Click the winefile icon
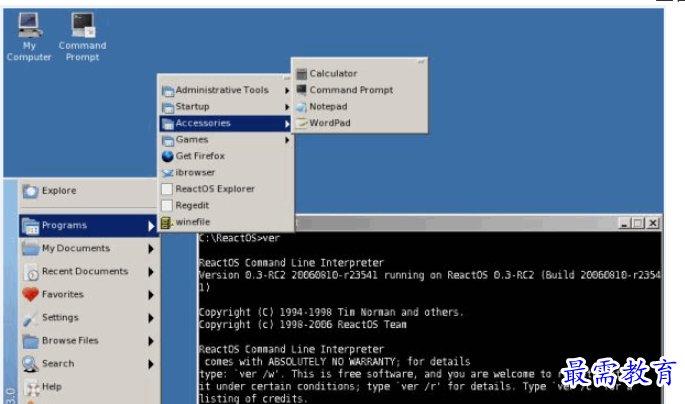685x404 pixels. tap(166, 222)
